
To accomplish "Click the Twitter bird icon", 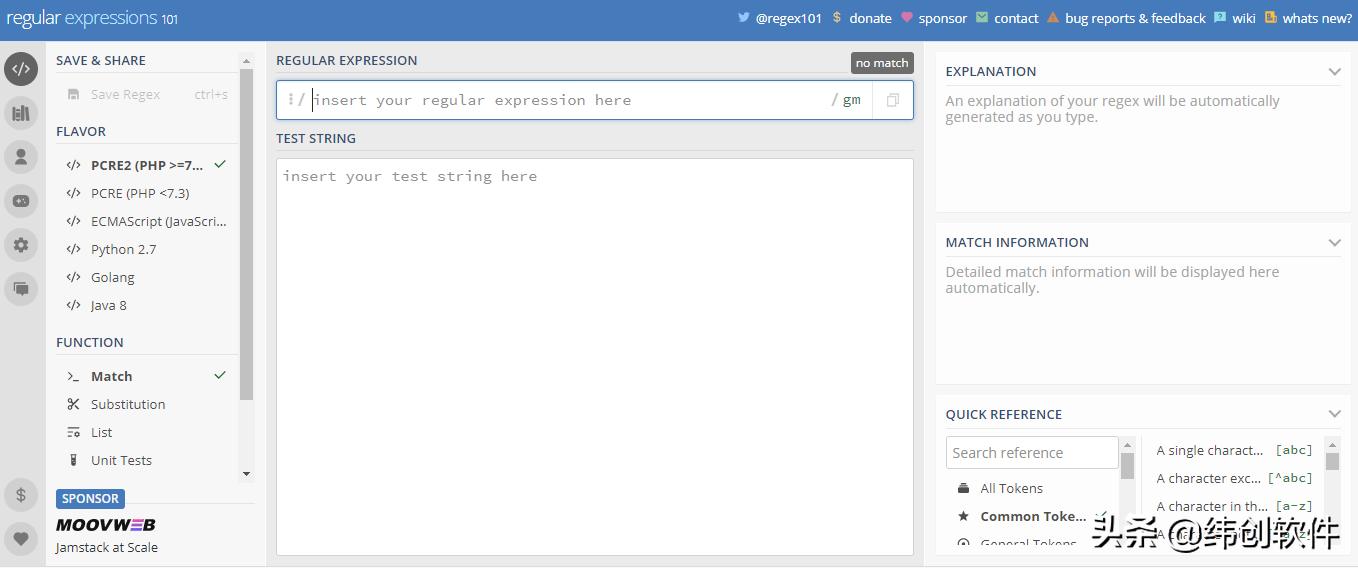I will point(744,17).
